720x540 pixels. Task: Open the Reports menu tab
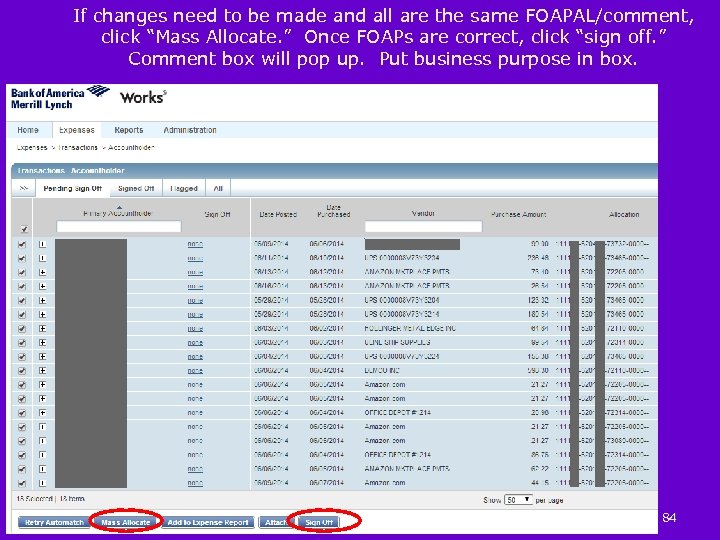129,130
